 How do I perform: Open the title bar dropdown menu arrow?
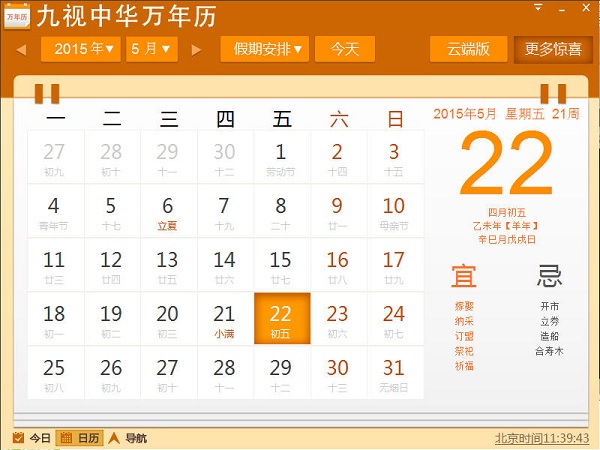point(538,7)
